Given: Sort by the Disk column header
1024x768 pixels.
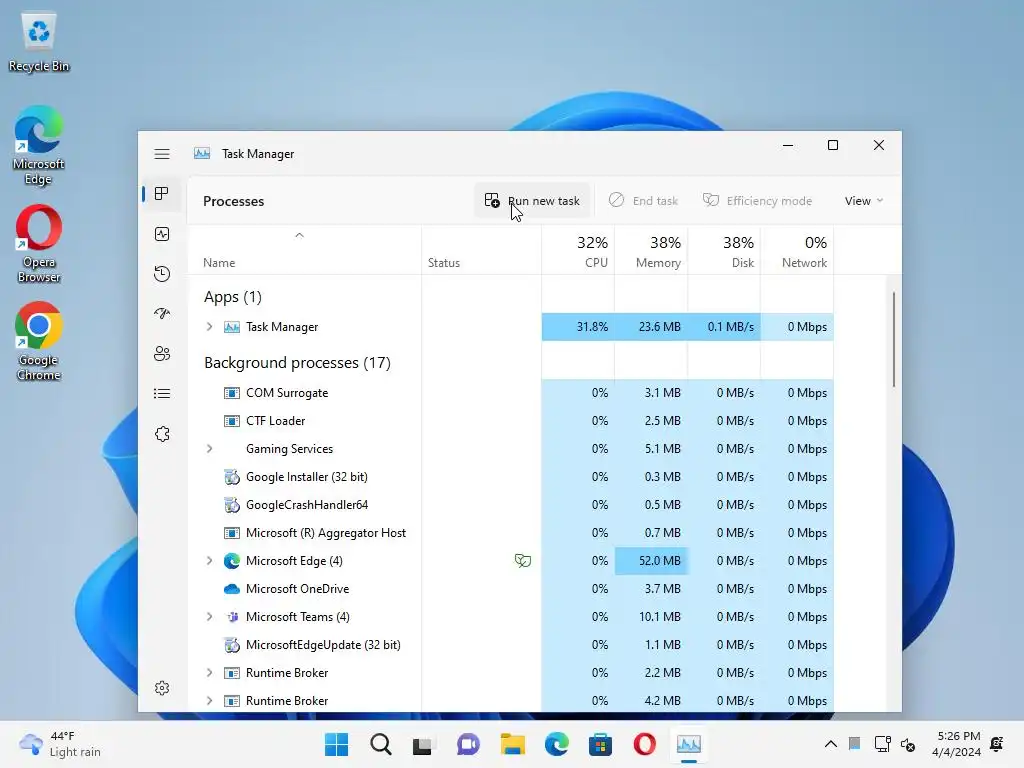Looking at the screenshot, I should coord(724,252).
